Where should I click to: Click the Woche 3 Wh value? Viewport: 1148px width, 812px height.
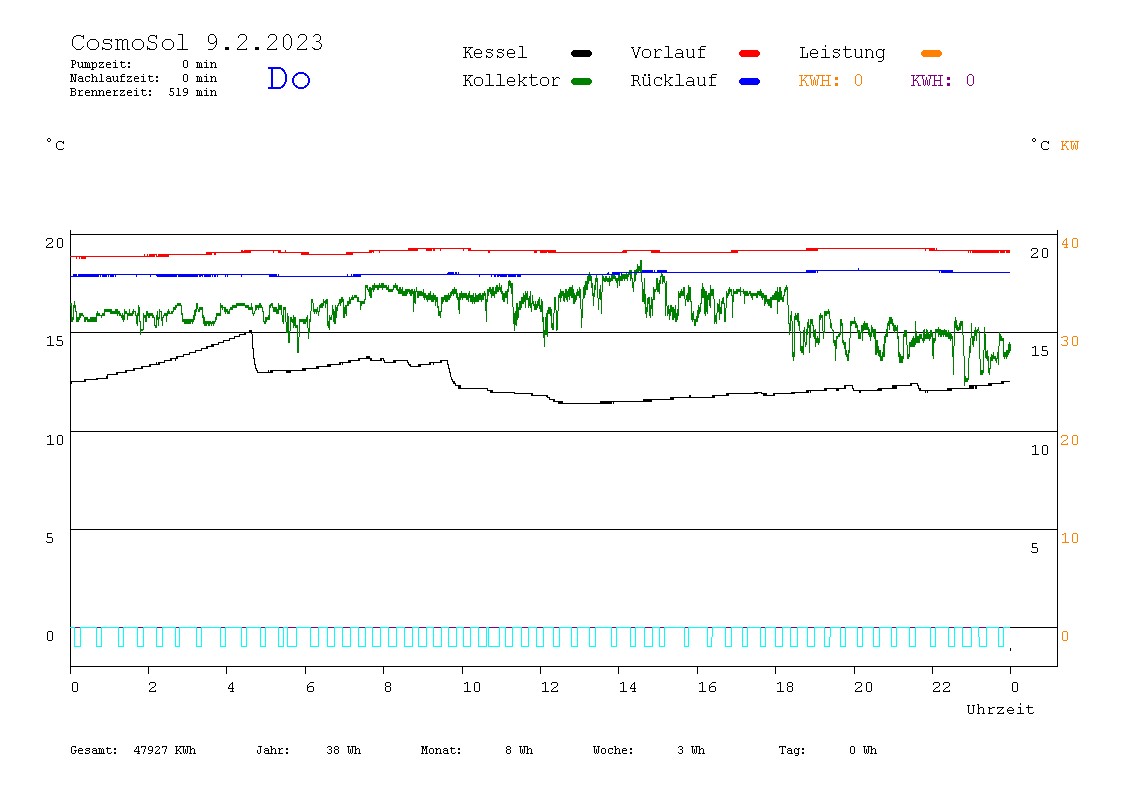click(x=649, y=750)
